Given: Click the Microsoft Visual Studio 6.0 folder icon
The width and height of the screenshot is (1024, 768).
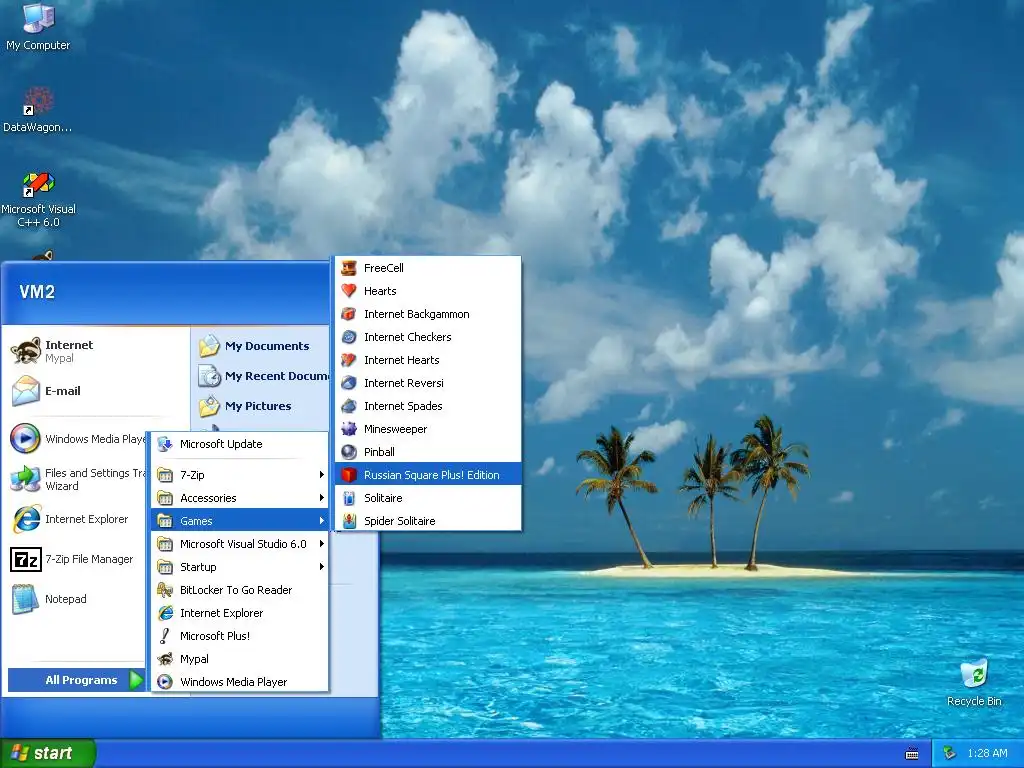Looking at the screenshot, I should (165, 544).
